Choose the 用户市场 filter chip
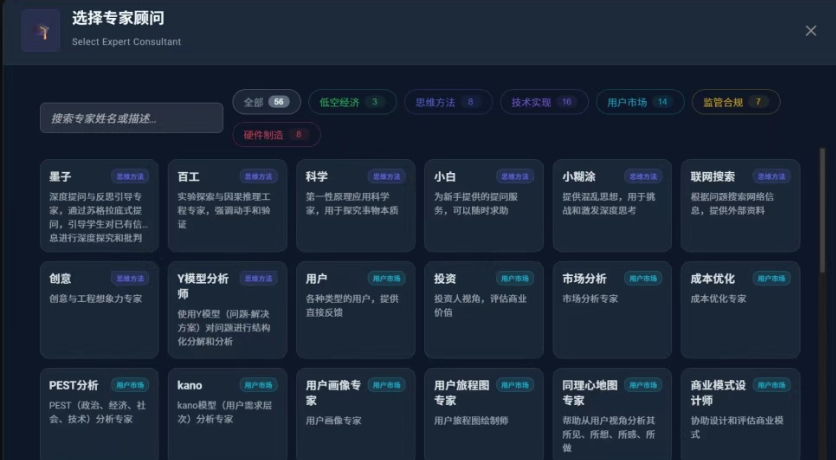The image size is (836, 460). (639, 102)
